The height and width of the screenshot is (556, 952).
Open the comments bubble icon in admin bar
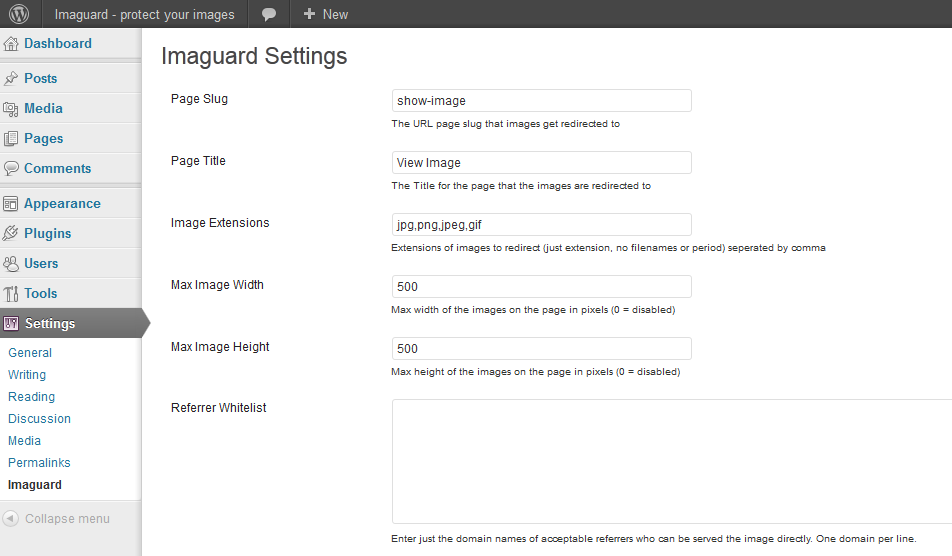tap(268, 14)
